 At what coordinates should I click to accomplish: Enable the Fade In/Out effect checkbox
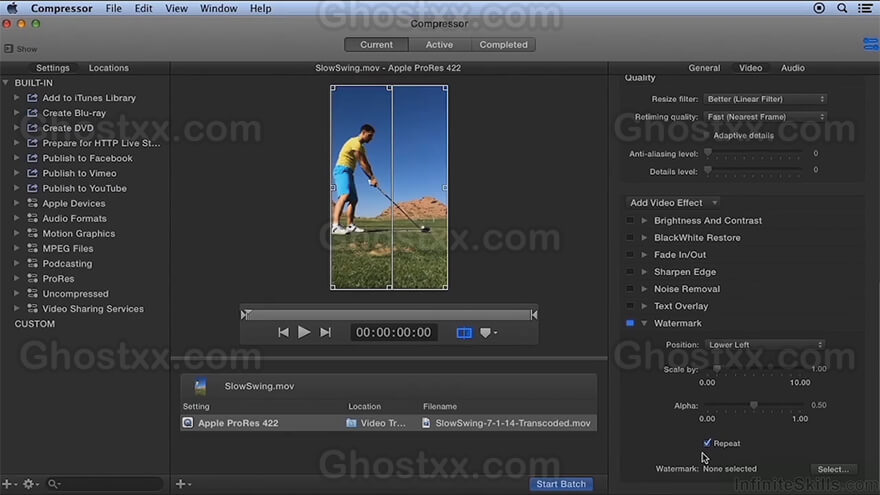pyautogui.click(x=630, y=255)
